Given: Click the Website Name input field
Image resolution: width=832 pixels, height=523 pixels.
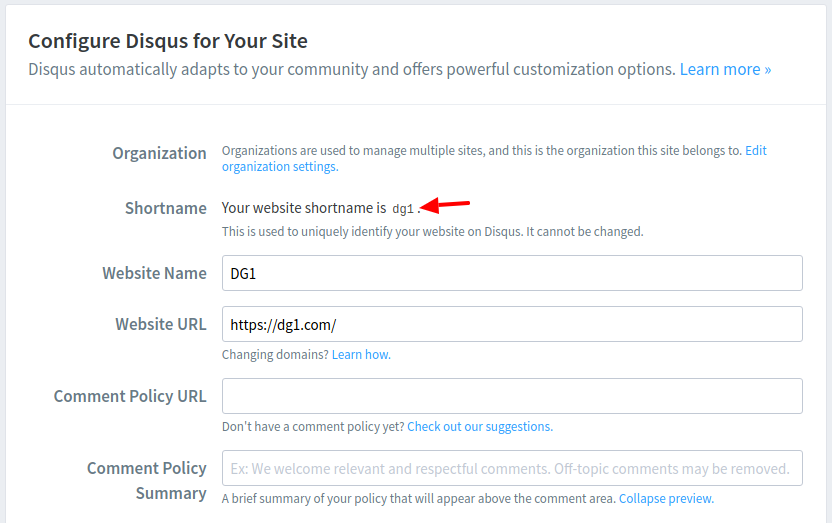Looking at the screenshot, I should pos(512,273).
